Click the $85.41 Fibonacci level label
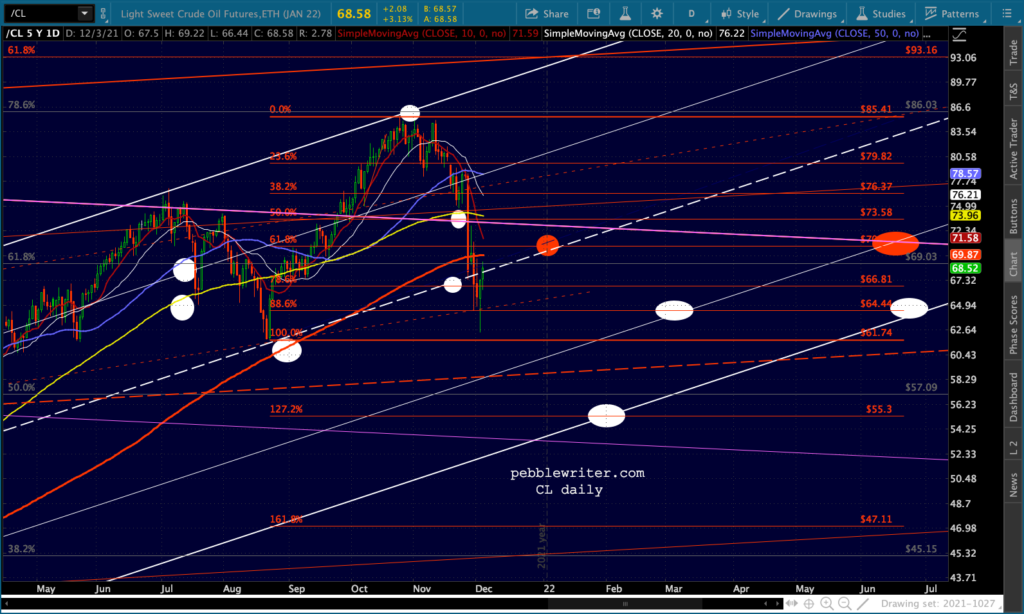 pos(876,109)
